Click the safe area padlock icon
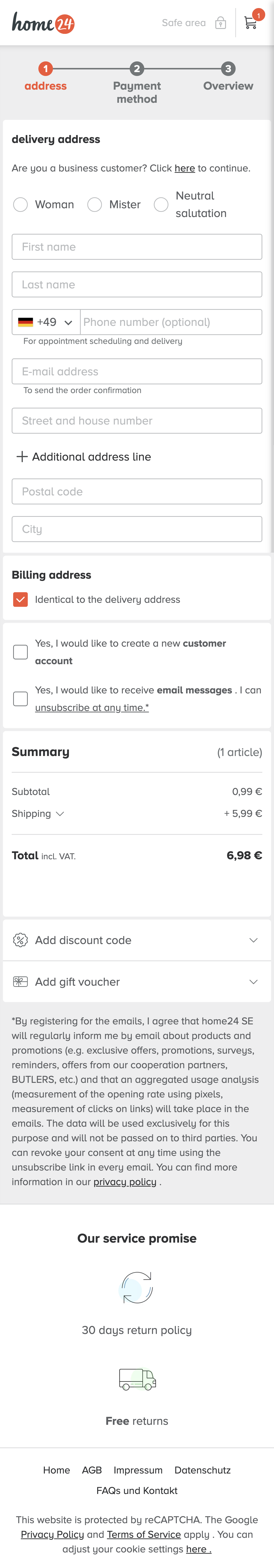 point(220,23)
